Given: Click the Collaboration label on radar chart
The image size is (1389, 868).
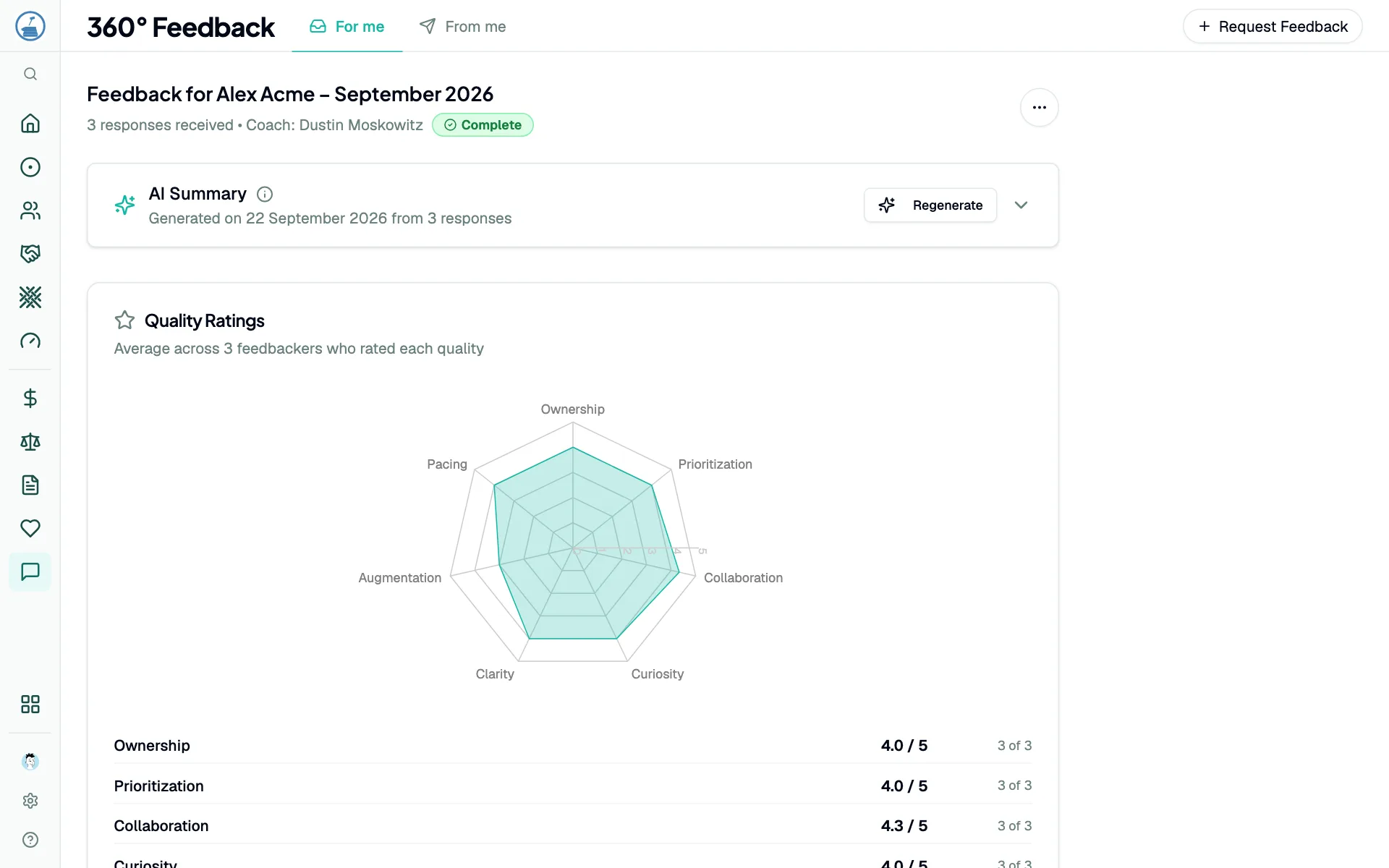Looking at the screenshot, I should tap(743, 578).
